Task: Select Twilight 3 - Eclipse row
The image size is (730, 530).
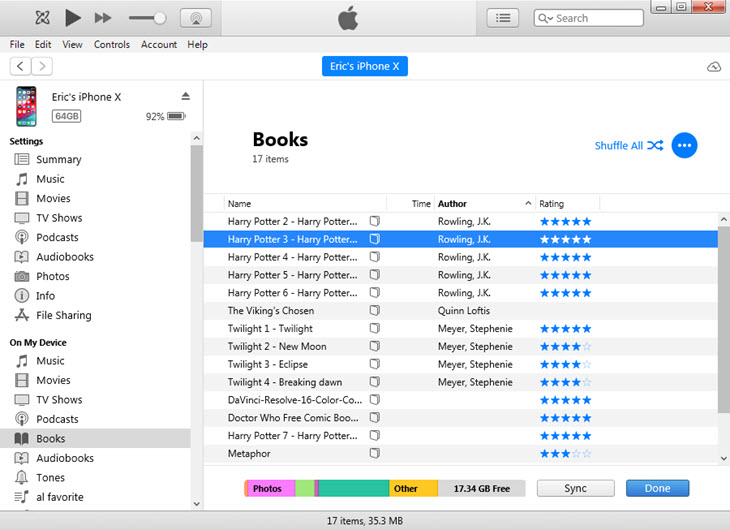Action: 460,365
